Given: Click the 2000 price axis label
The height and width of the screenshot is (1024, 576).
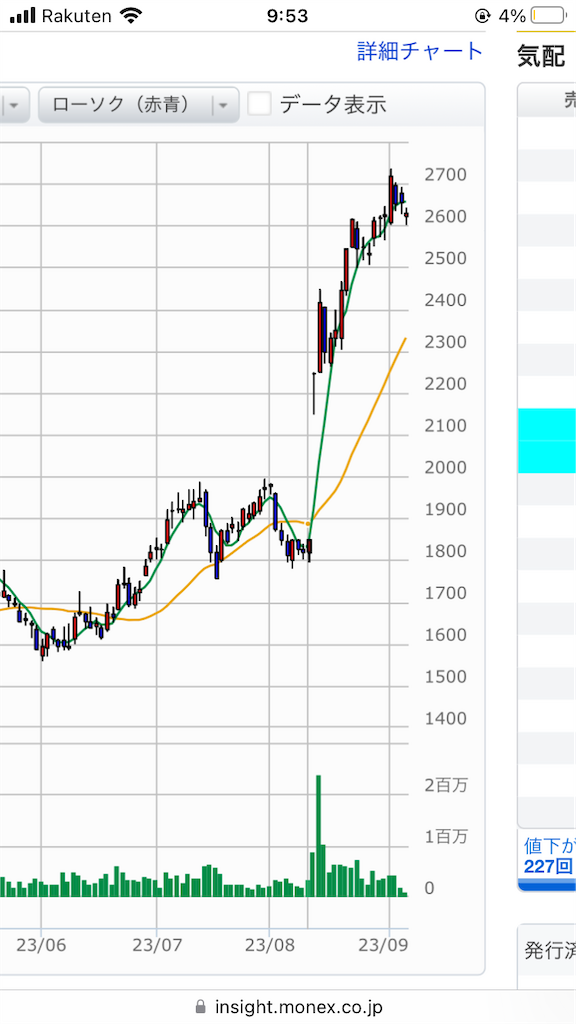Looking at the screenshot, I should [x=445, y=468].
